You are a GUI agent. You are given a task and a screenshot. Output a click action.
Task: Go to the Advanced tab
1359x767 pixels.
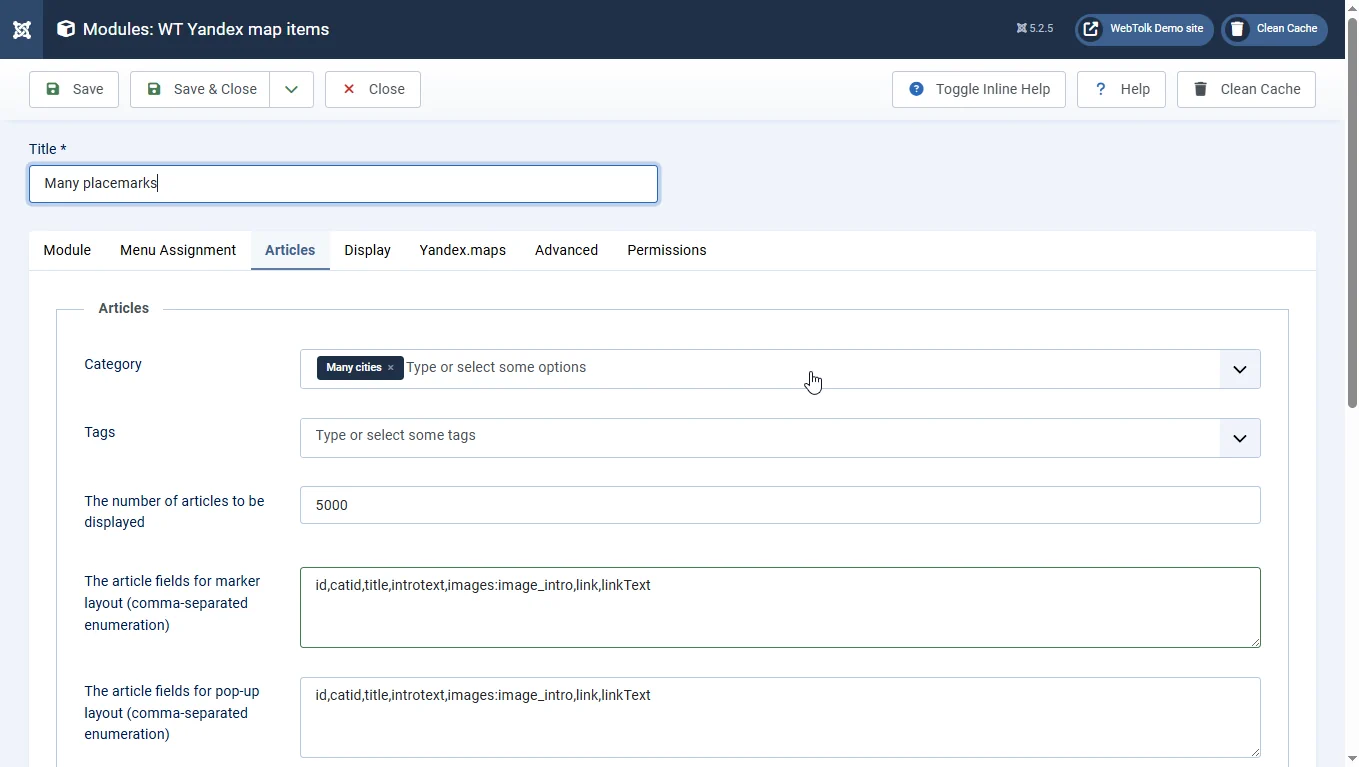[566, 250]
